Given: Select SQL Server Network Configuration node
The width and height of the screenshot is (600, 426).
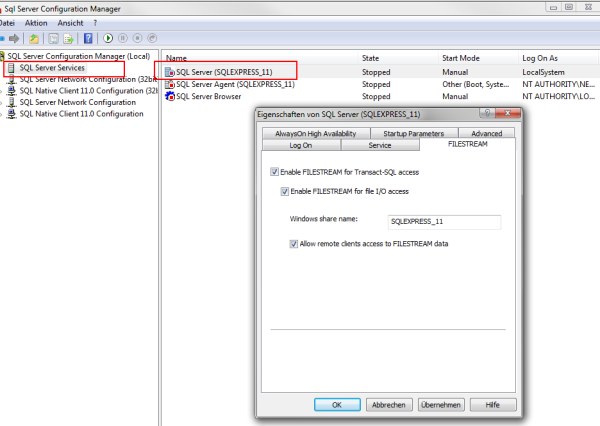Looking at the screenshot, I should tap(78, 102).
